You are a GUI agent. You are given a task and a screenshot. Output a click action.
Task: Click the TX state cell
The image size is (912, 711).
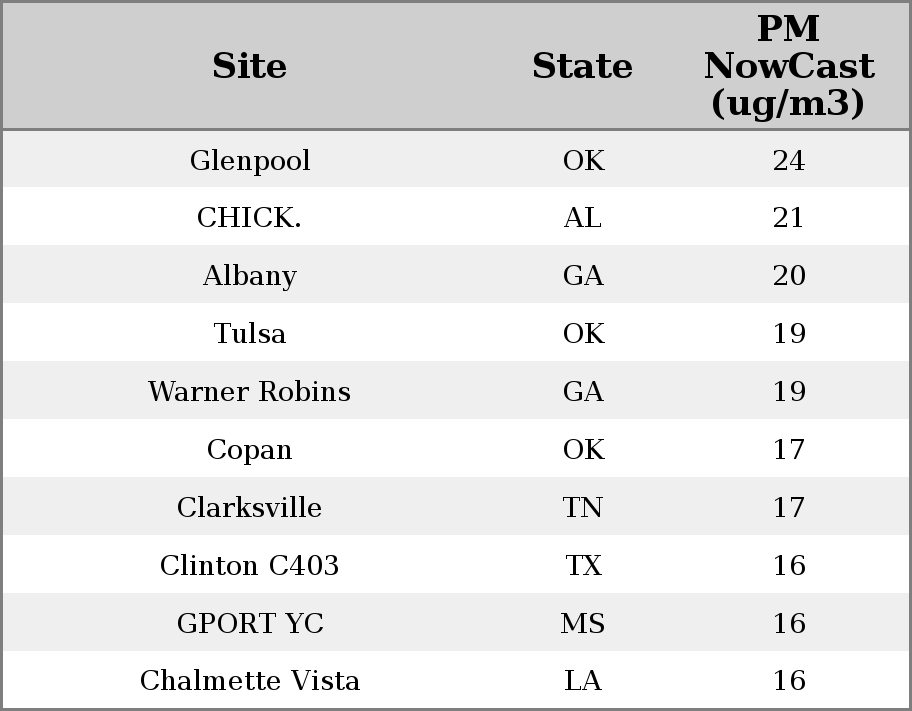[x=582, y=566]
